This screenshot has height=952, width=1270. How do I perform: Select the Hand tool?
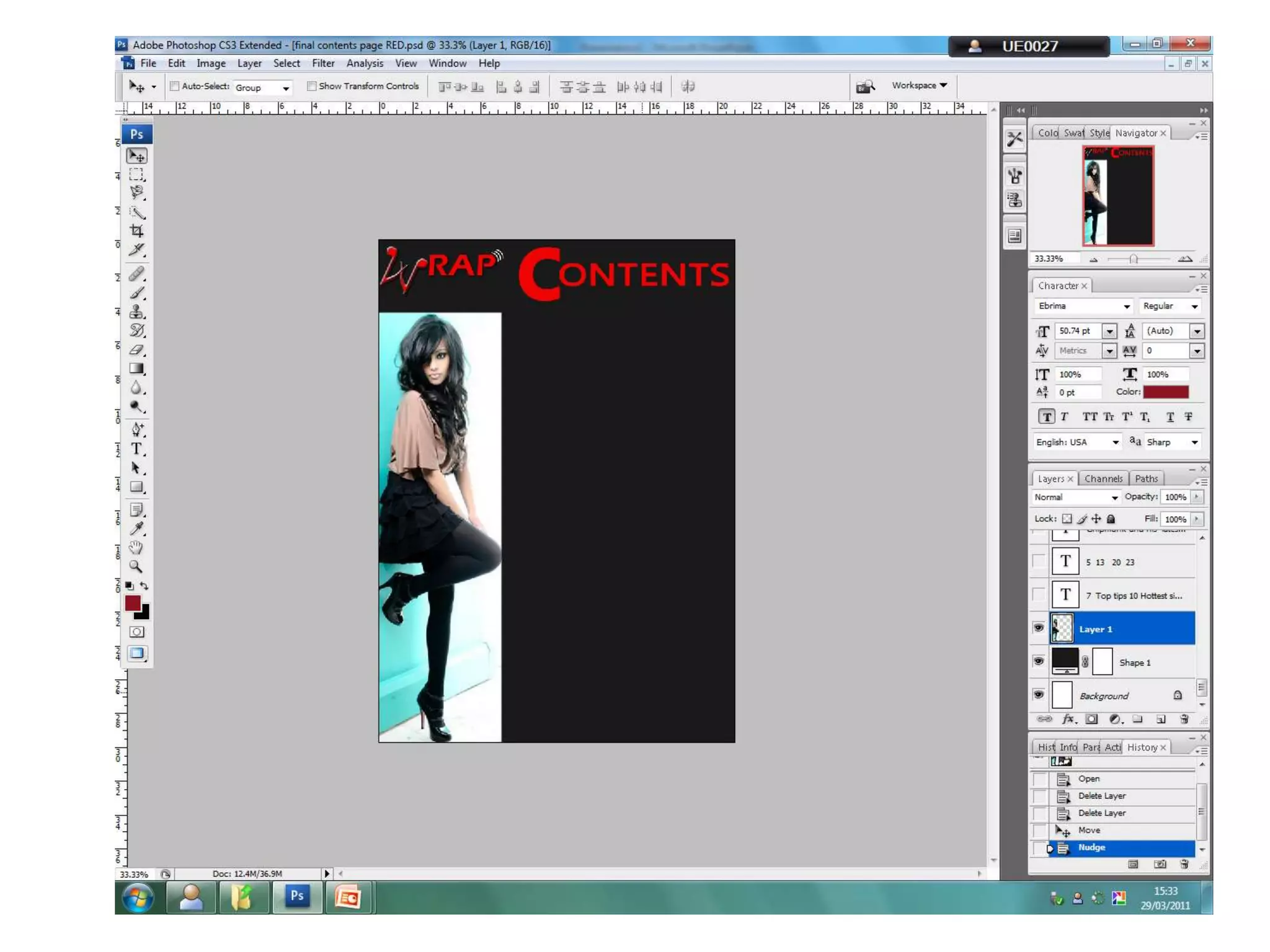point(136,547)
